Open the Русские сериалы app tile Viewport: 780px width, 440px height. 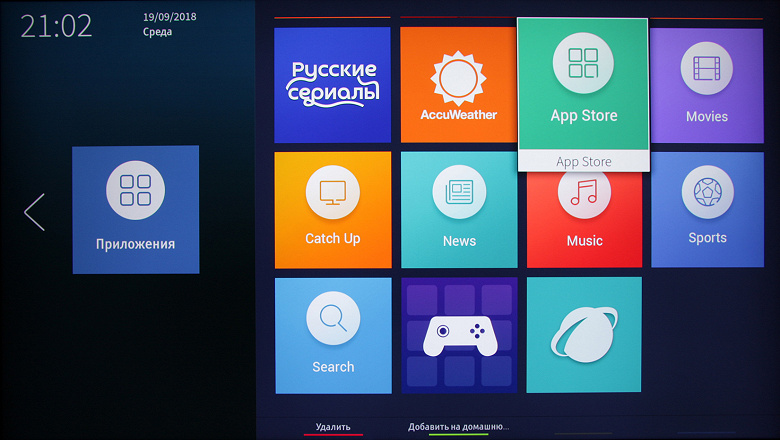pyautogui.click(x=332, y=85)
